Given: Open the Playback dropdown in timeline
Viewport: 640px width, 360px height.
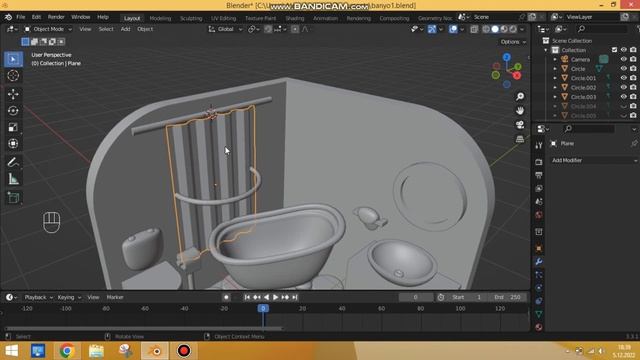Looking at the screenshot, I should [39, 297].
